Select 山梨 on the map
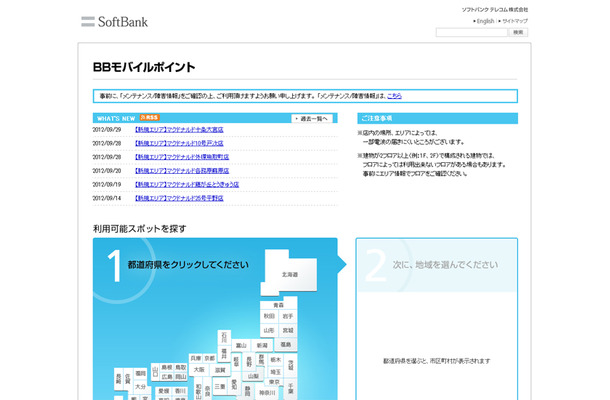This screenshot has width=610, height=400. coord(253,376)
